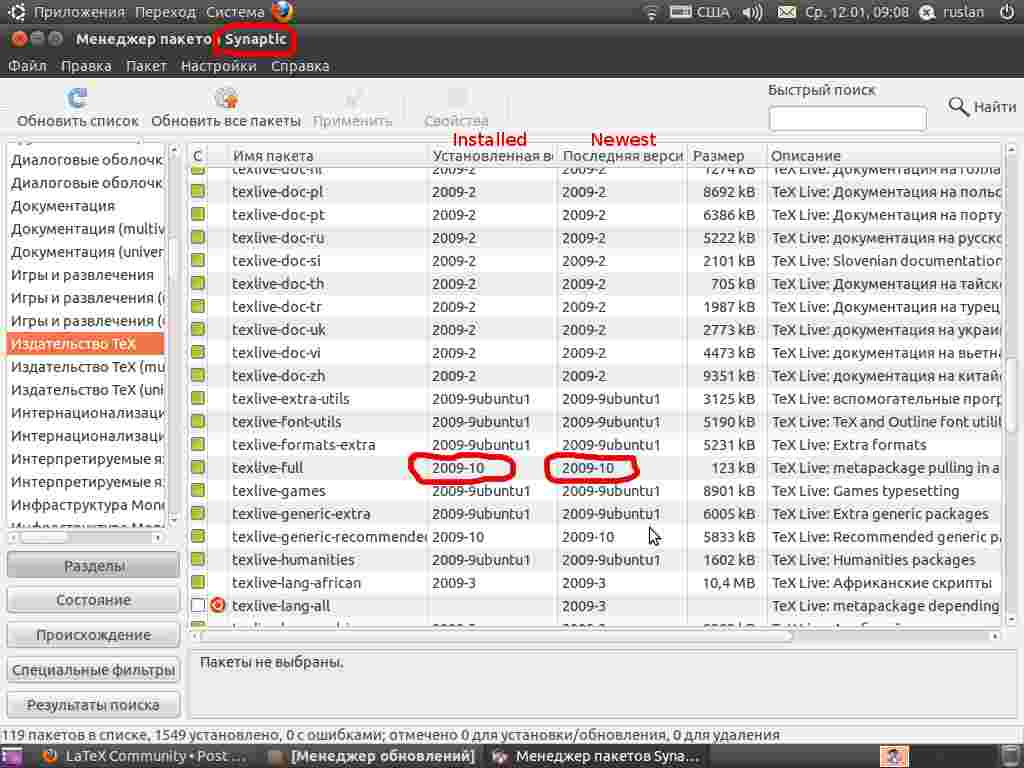Screen dimensions: 1024x768
Task: Select the Издательство TeX (mu section
Action: point(85,367)
